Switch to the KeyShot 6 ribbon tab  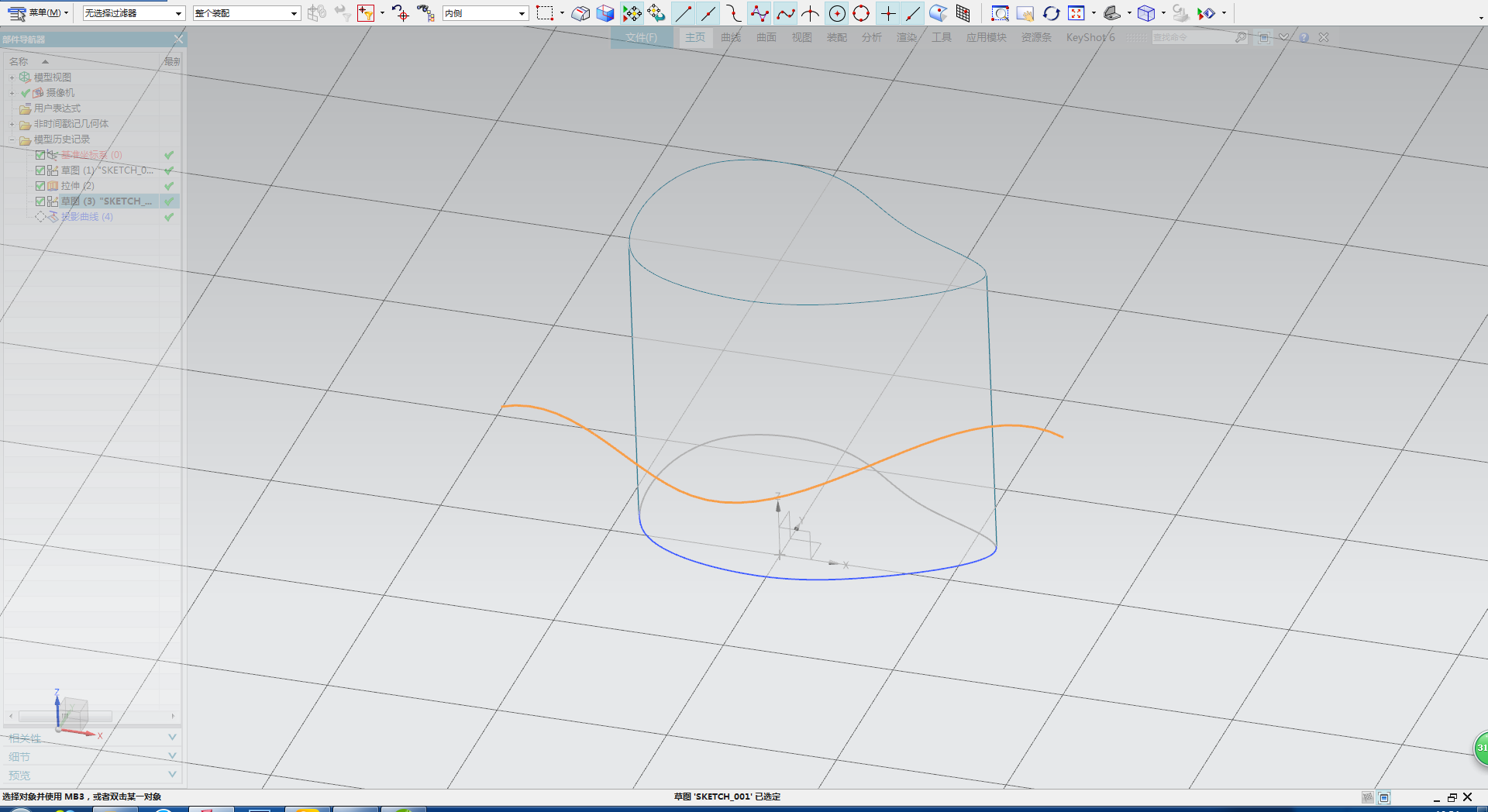1090,37
